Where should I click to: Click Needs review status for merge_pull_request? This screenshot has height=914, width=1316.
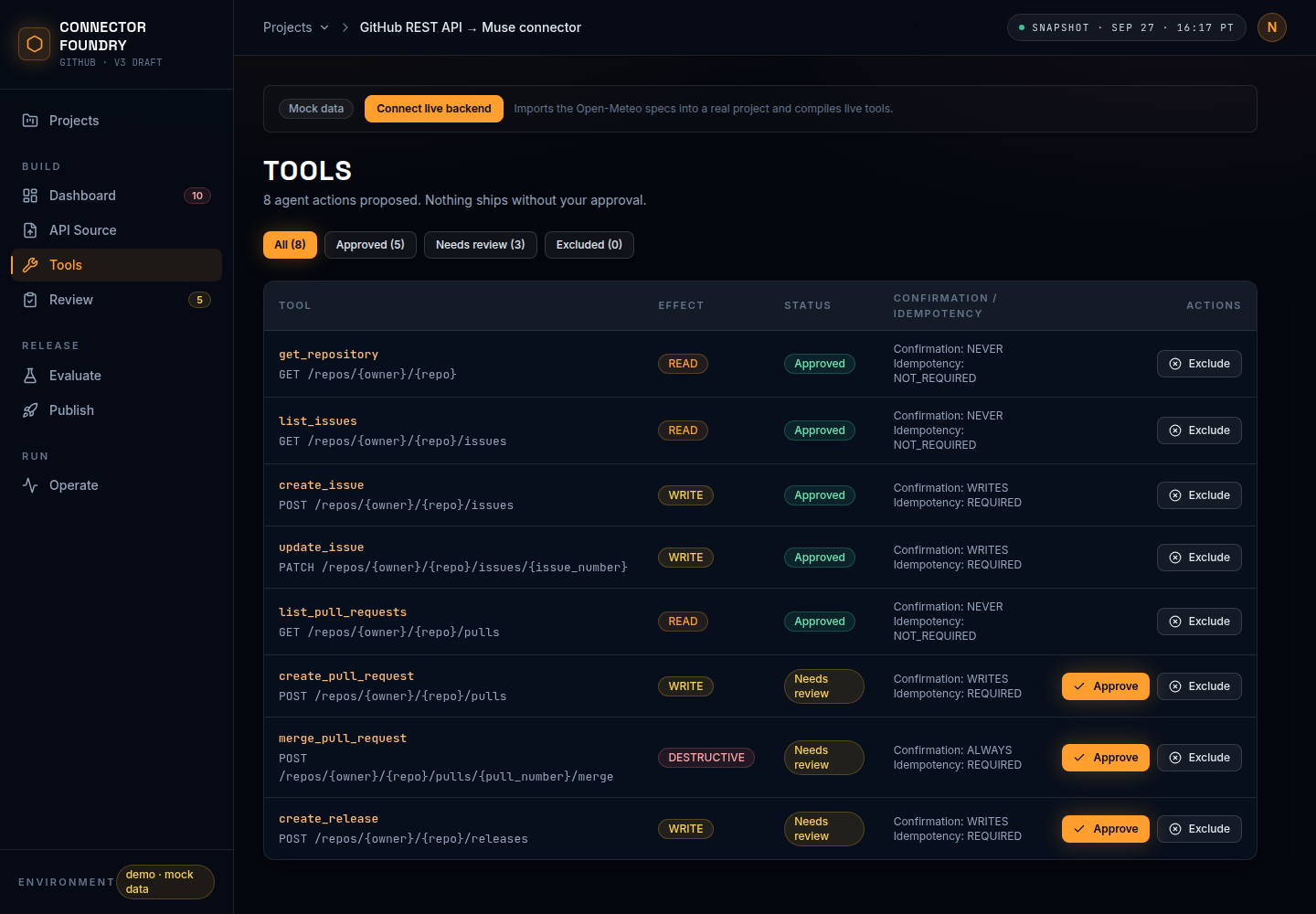click(x=823, y=758)
